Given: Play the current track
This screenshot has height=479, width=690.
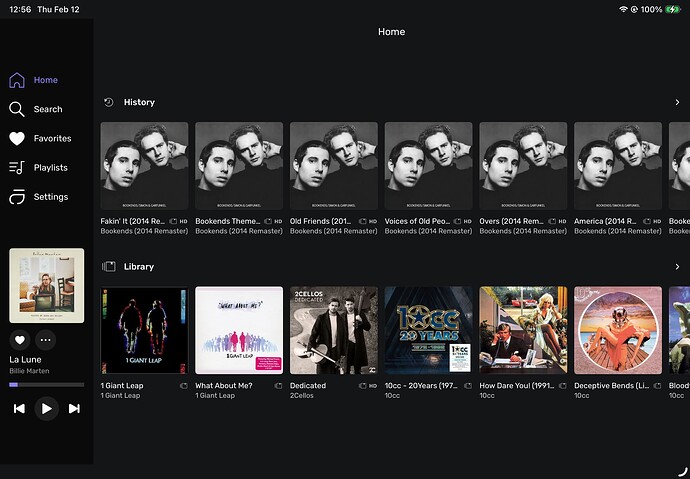Looking at the screenshot, I should [47, 409].
